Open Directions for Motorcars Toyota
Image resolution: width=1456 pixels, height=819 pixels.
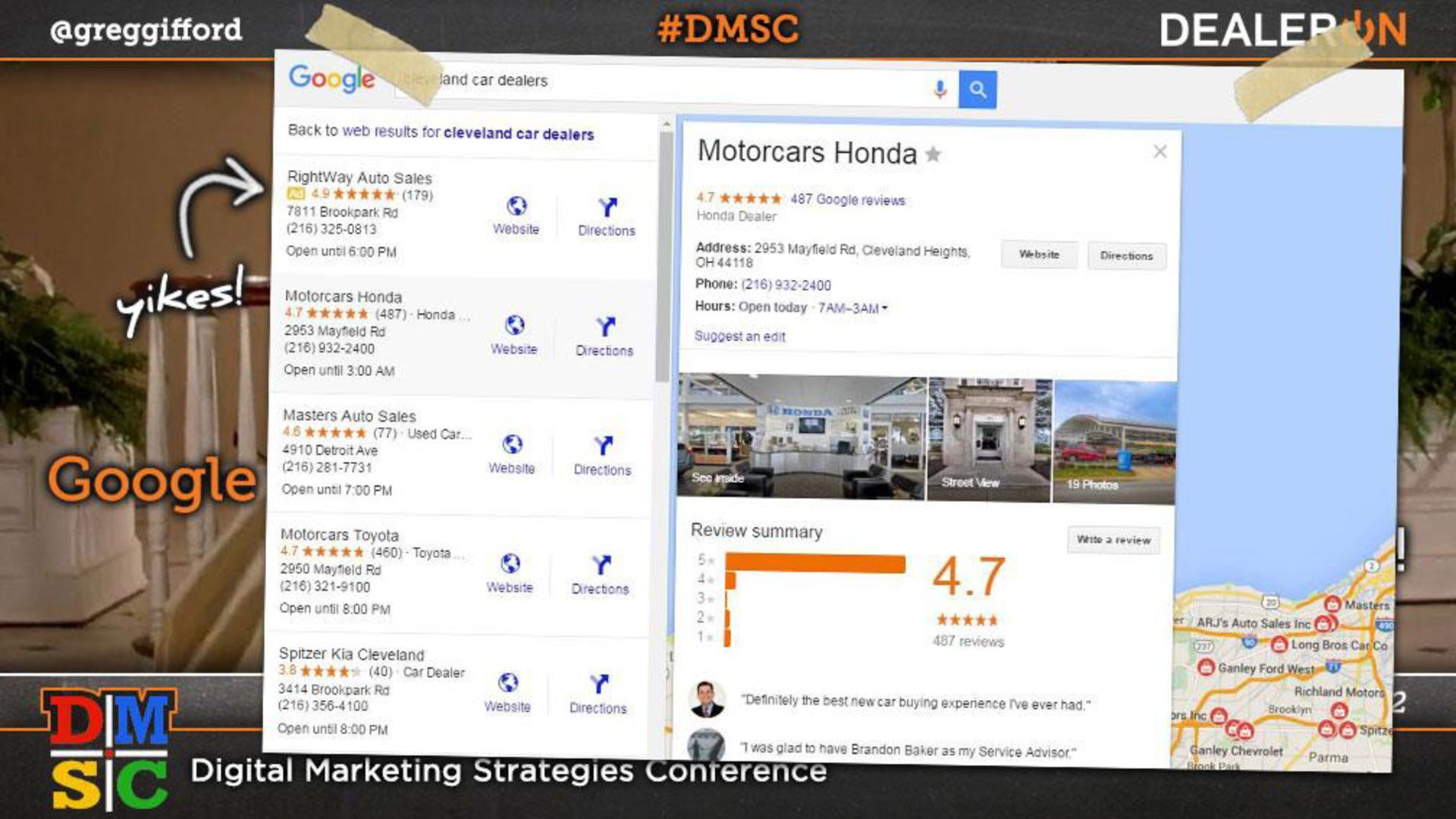tap(601, 565)
